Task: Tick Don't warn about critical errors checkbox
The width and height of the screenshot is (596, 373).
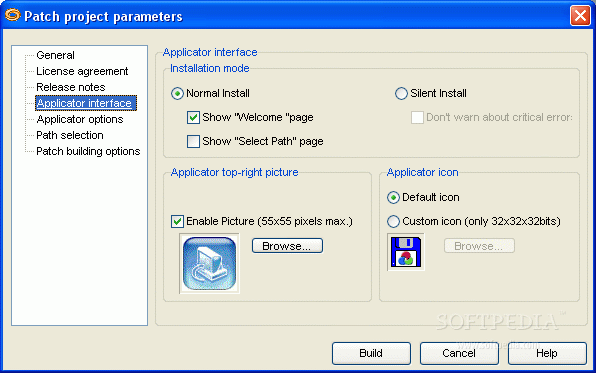Action: point(417,117)
